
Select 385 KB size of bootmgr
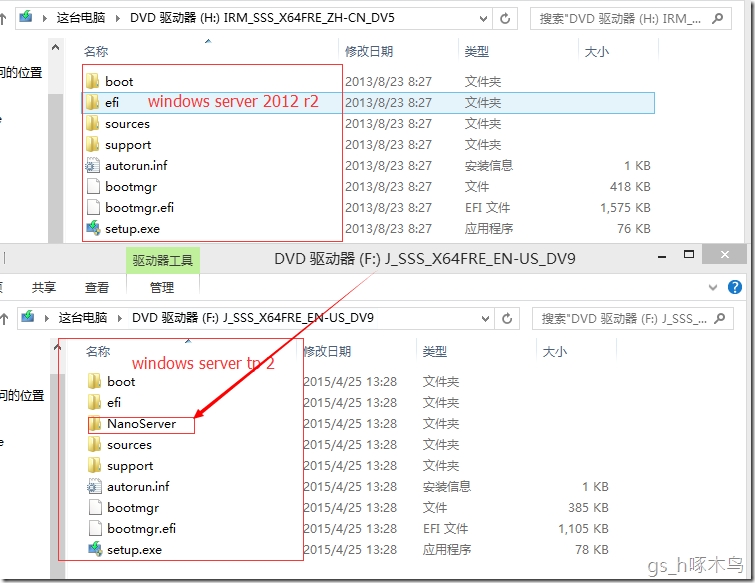tap(588, 507)
